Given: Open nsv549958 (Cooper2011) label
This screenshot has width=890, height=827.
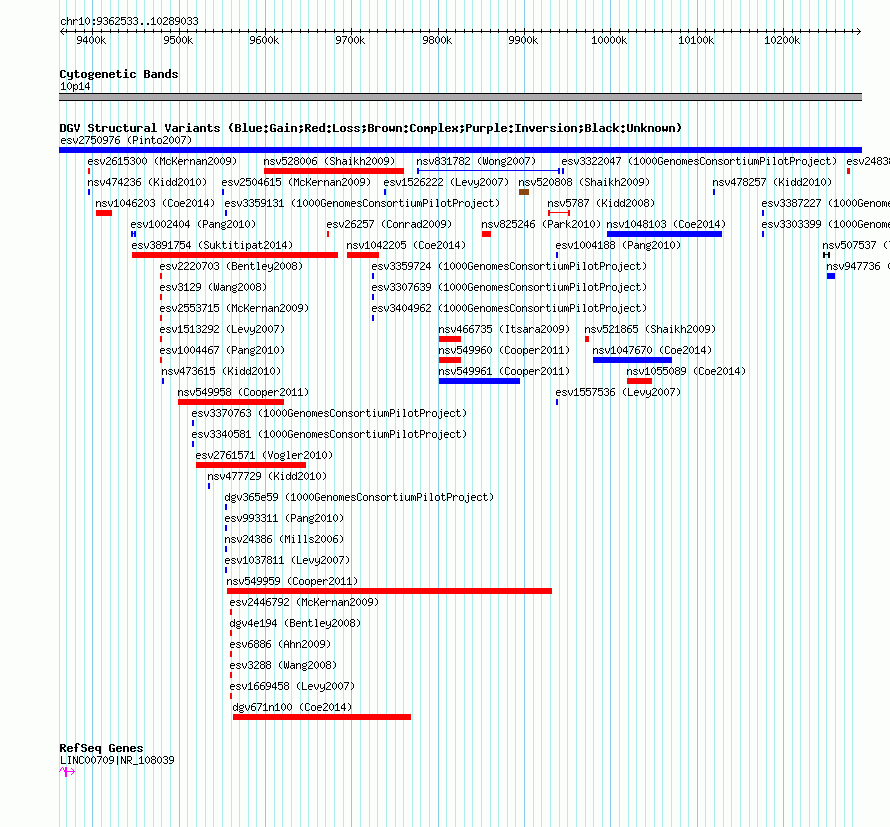Looking at the screenshot, I should pyautogui.click(x=243, y=392).
